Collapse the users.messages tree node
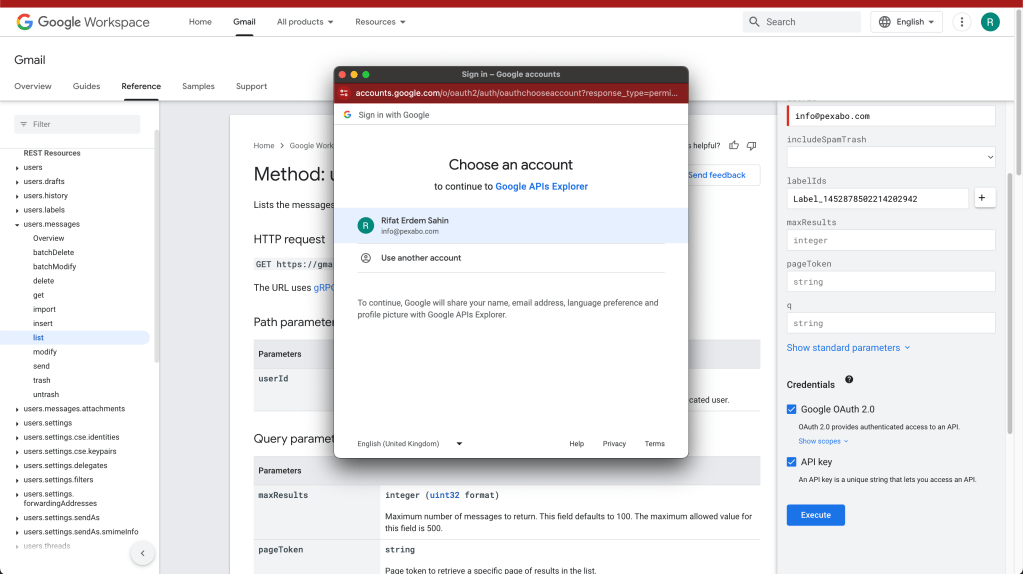 (17, 224)
